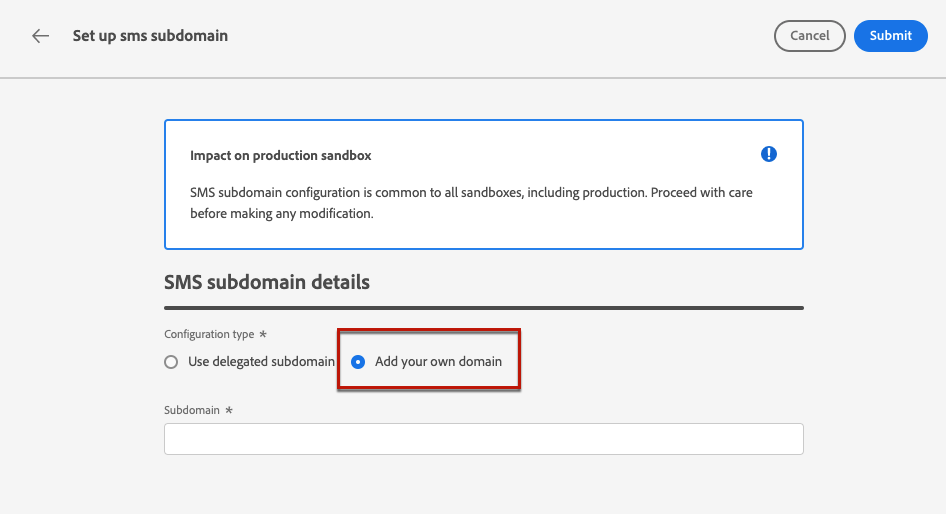Focus the Subdomain text input field
Screen dimensions: 946x514
coord(483,439)
